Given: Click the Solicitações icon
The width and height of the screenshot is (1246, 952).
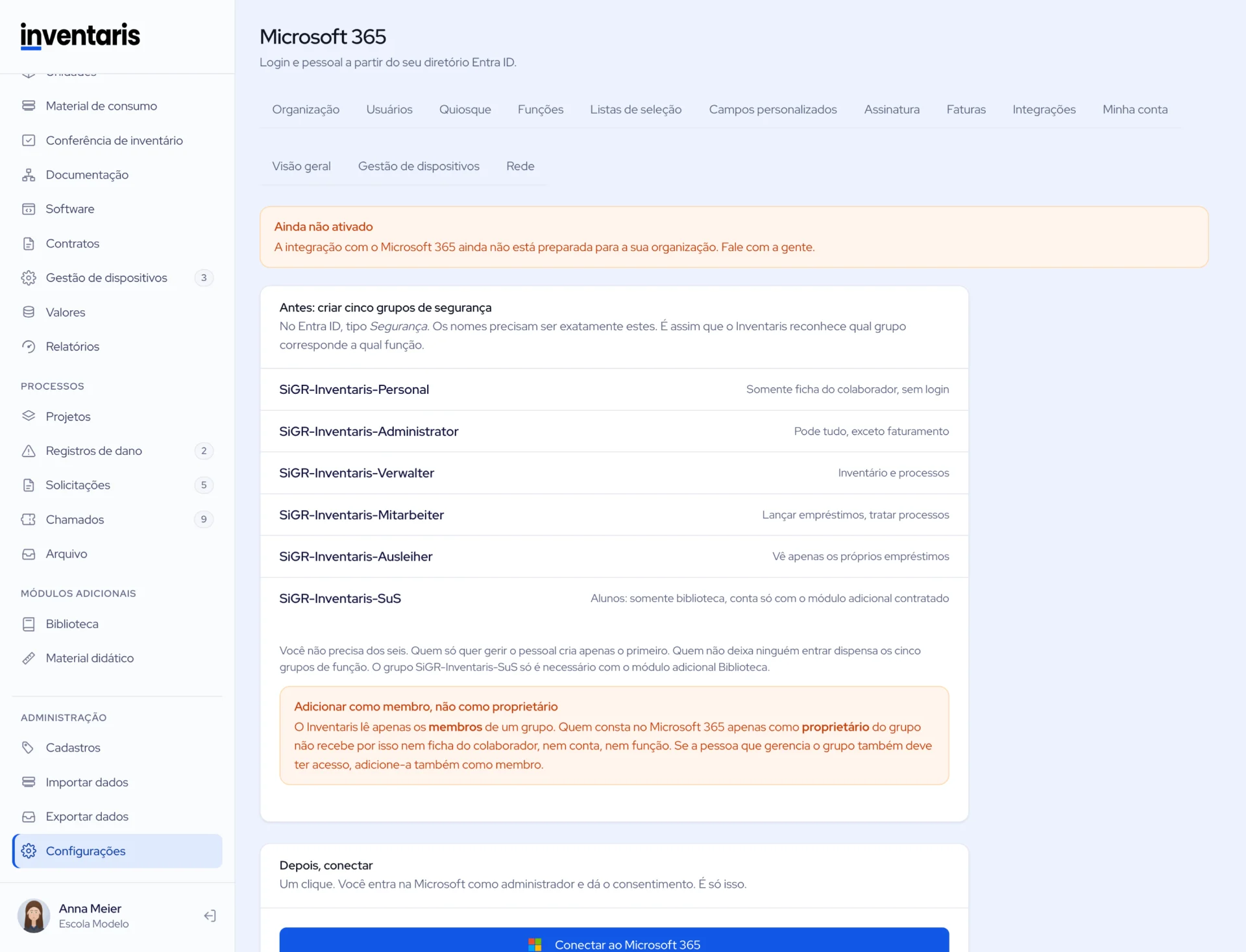Looking at the screenshot, I should coord(29,485).
